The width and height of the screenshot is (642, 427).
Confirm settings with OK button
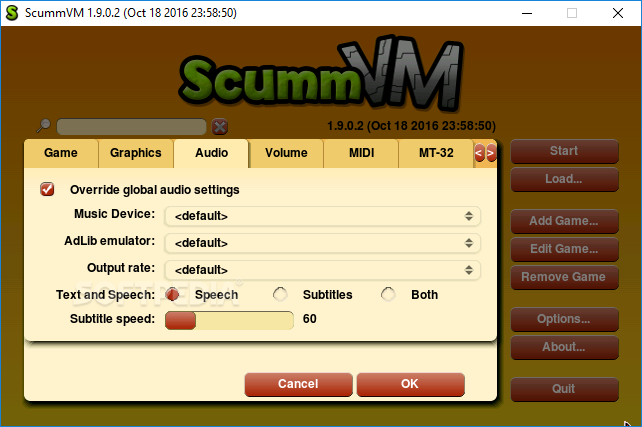coord(410,384)
